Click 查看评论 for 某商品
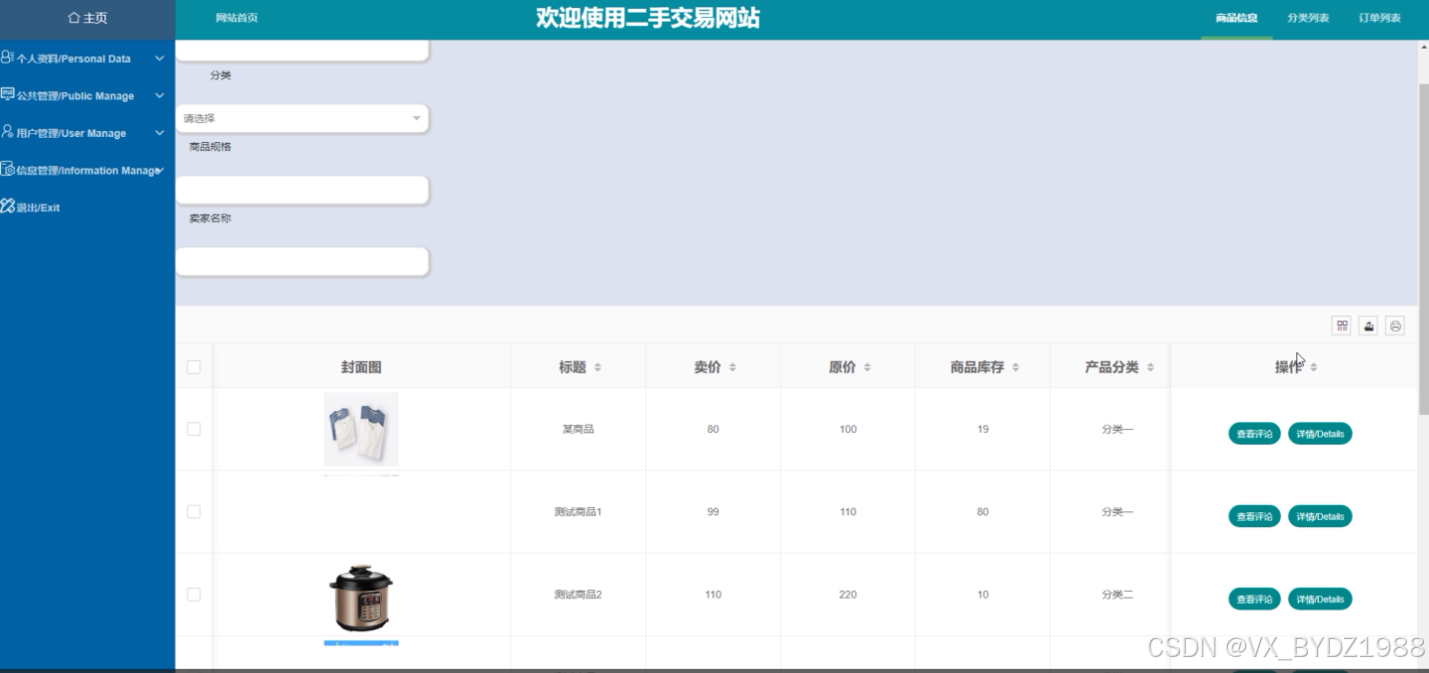1429x673 pixels. (1254, 434)
